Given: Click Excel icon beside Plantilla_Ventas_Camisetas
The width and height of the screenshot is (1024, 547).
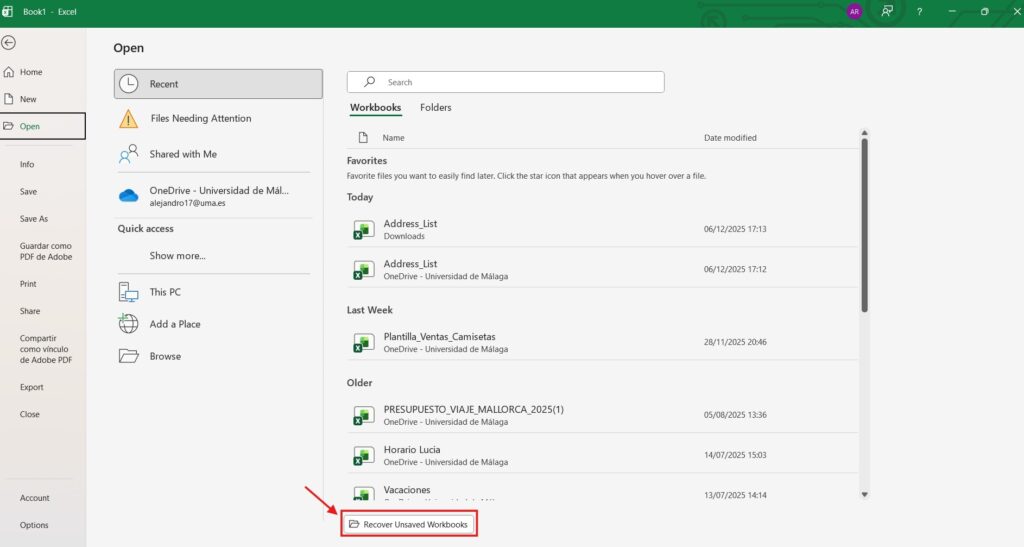Looking at the screenshot, I should pyautogui.click(x=364, y=343).
